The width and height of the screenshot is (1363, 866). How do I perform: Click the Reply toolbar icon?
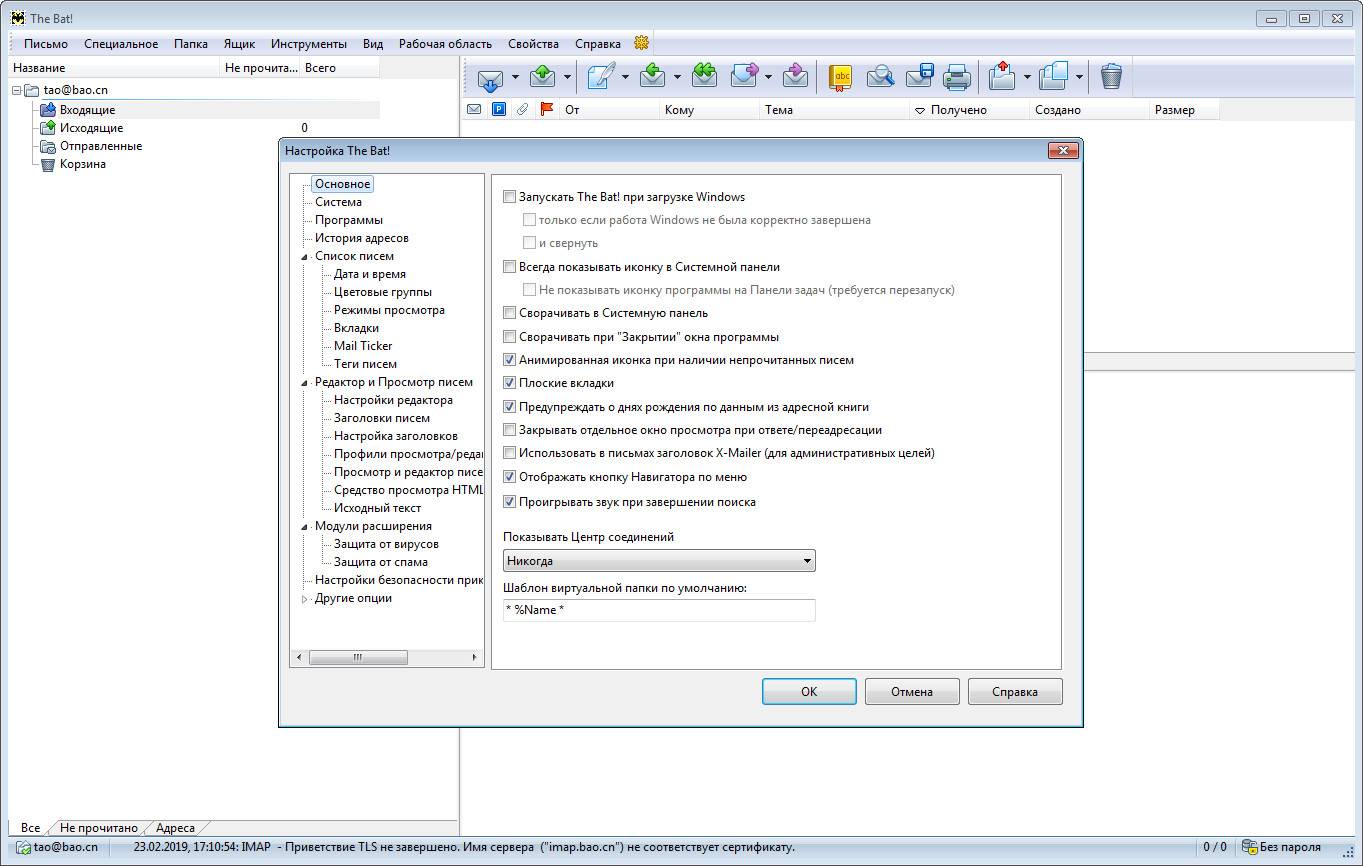(x=653, y=76)
